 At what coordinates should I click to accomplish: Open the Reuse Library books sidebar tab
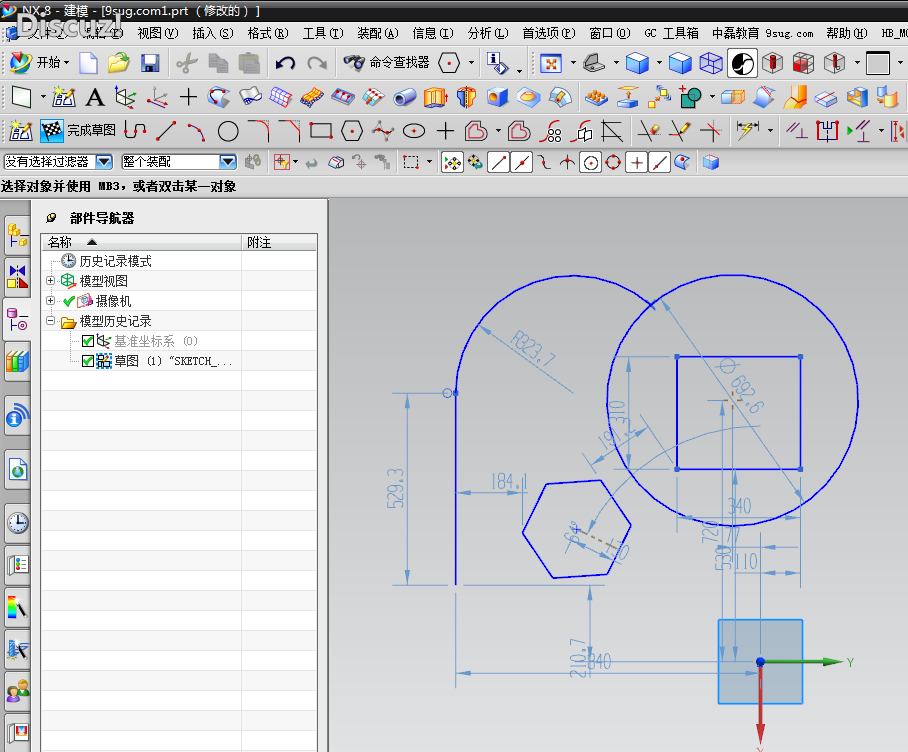coord(17,361)
